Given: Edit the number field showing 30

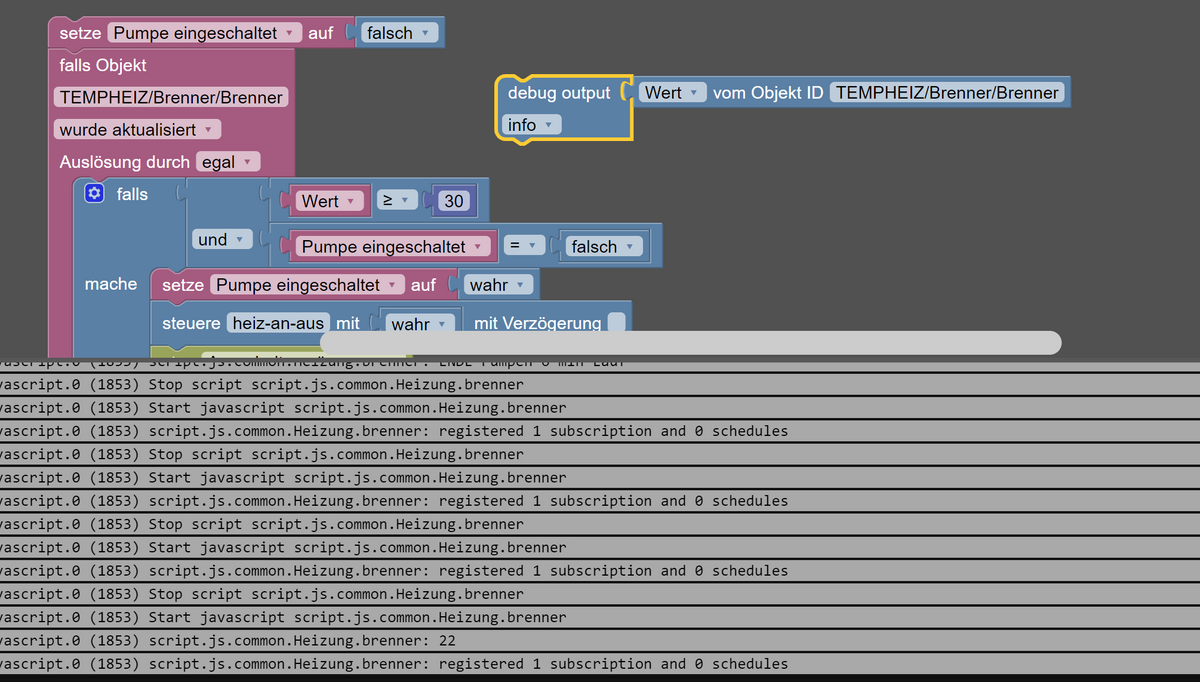Looking at the screenshot, I should 454,201.
